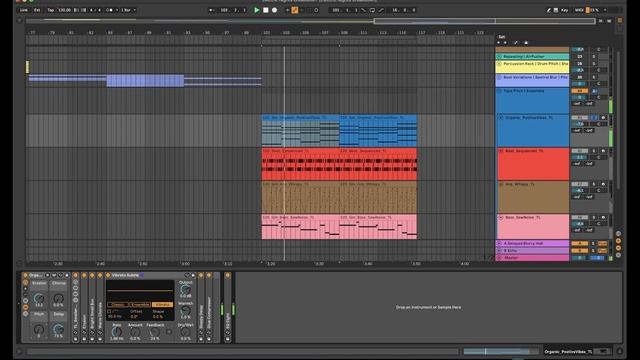Image resolution: width=640 pixels, height=360 pixels.
Task: Switch Vibrato Subtle device to Chorus mode
Action: coord(118,304)
